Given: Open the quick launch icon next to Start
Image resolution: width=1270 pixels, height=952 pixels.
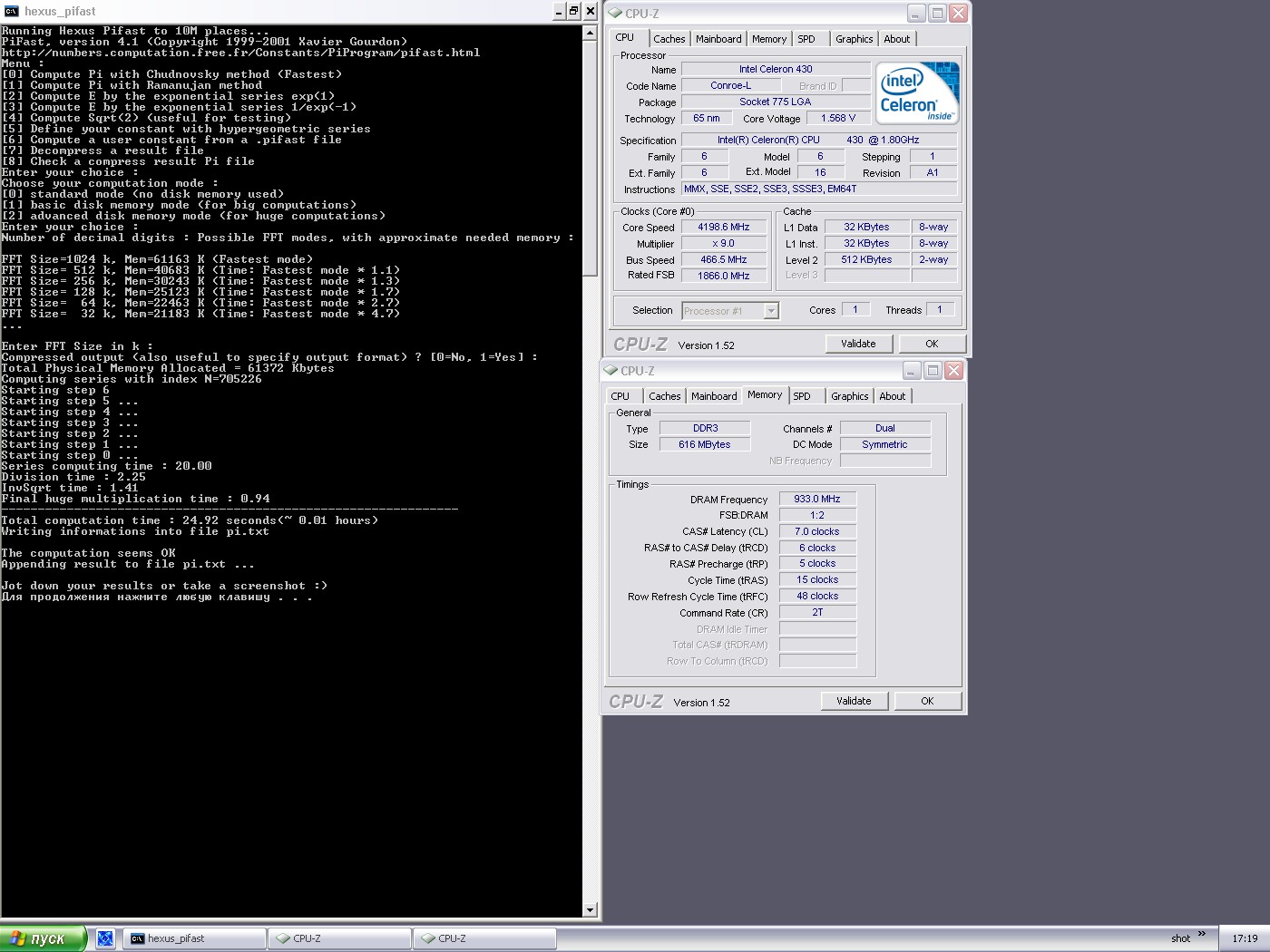Looking at the screenshot, I should coord(105,938).
